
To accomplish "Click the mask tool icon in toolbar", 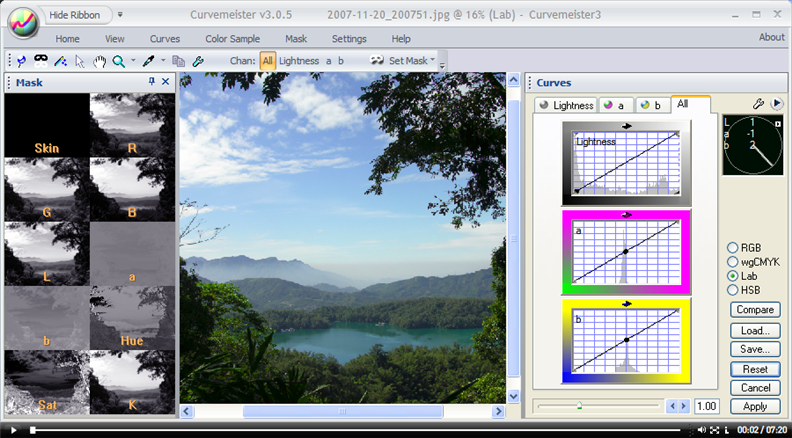I will (41, 61).
